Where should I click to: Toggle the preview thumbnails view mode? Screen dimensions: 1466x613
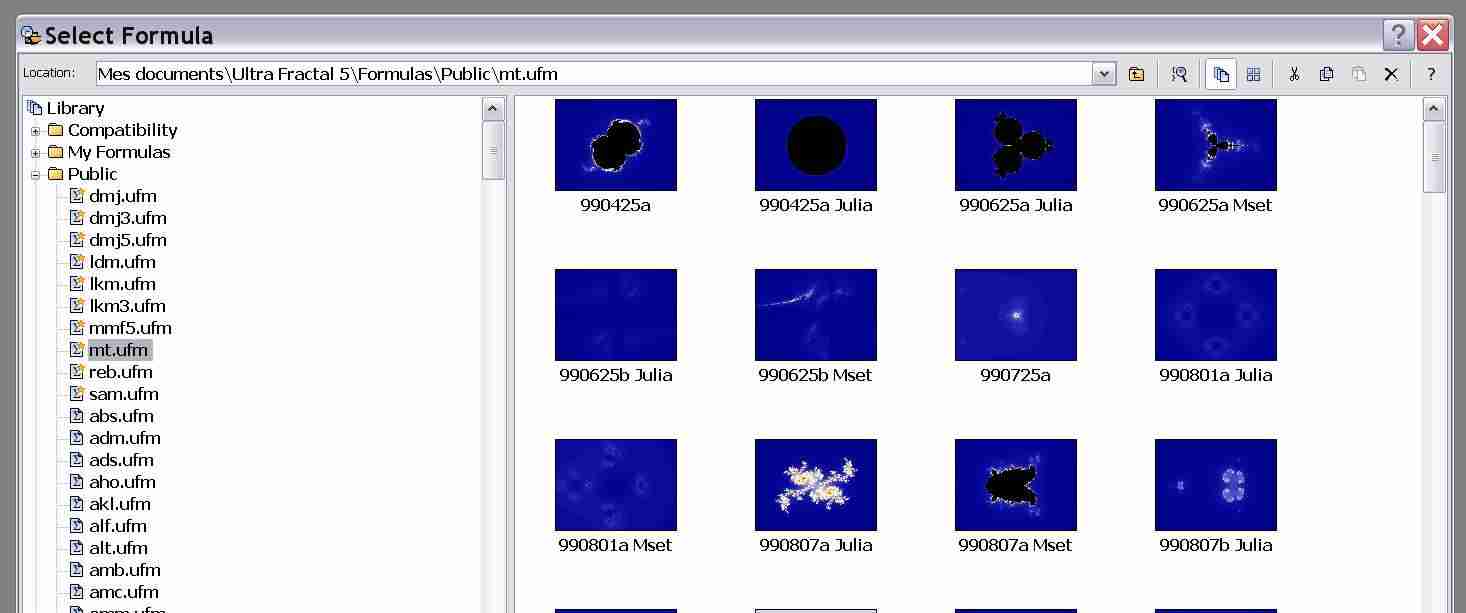click(1221, 74)
